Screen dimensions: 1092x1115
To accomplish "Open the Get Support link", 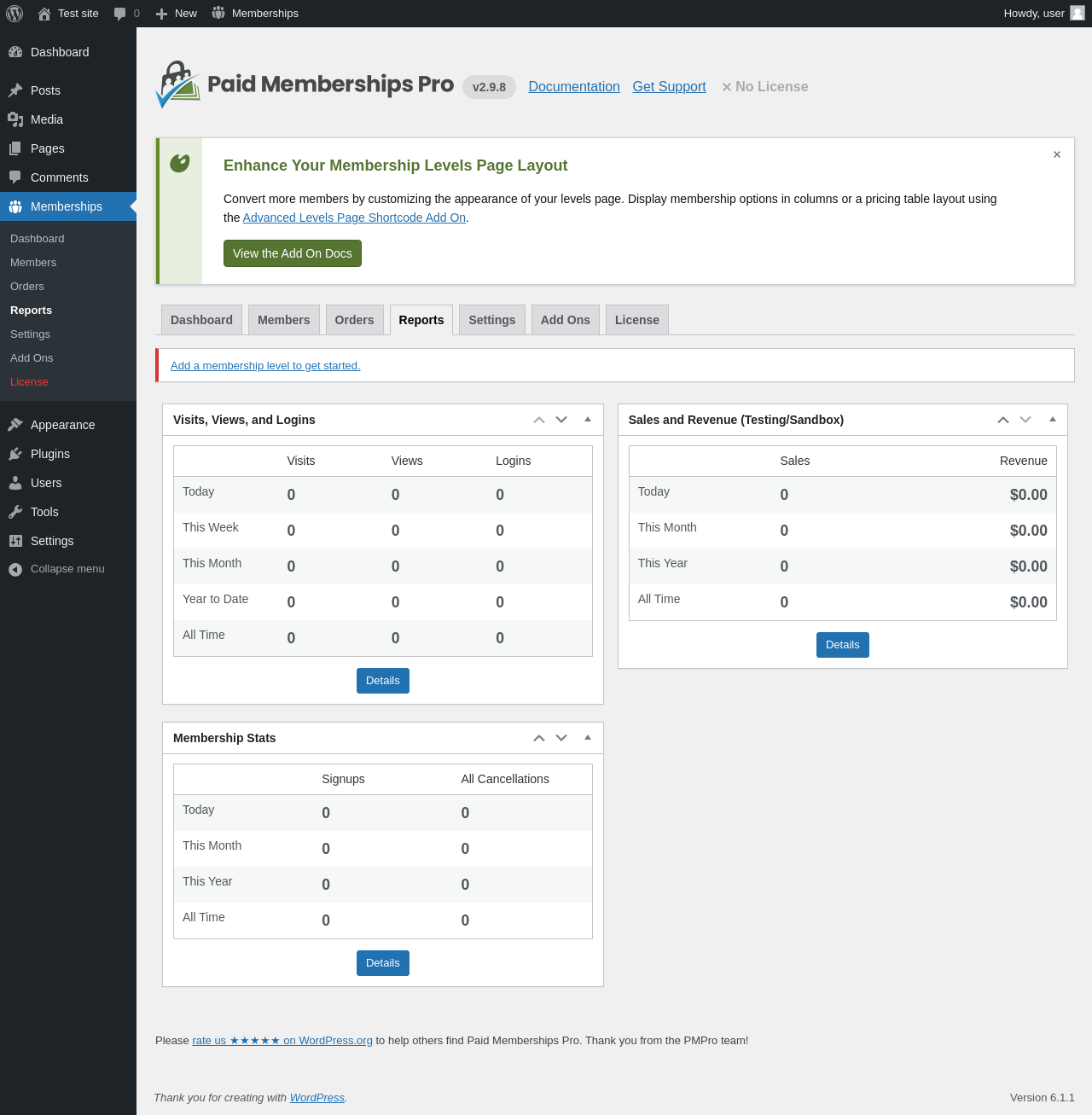I will [670, 87].
